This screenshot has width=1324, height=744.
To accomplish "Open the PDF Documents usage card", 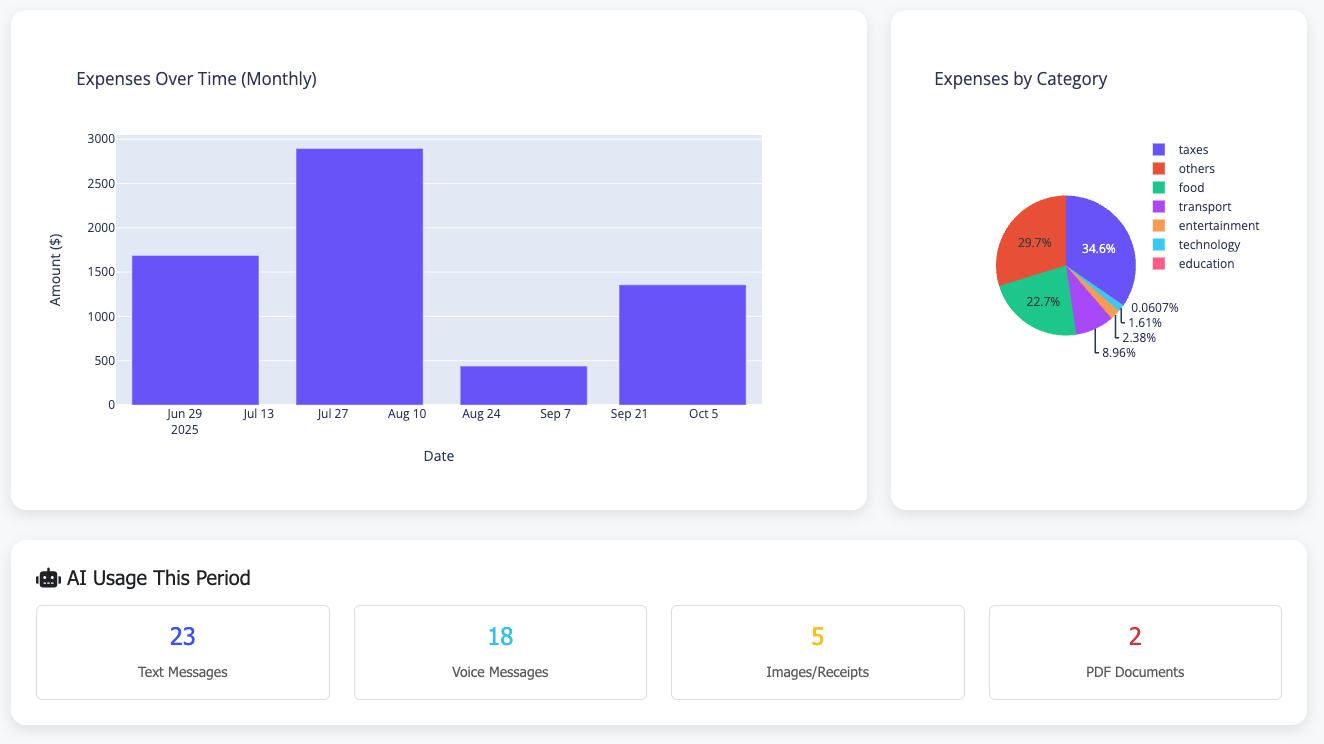I will pyautogui.click(x=1135, y=652).
